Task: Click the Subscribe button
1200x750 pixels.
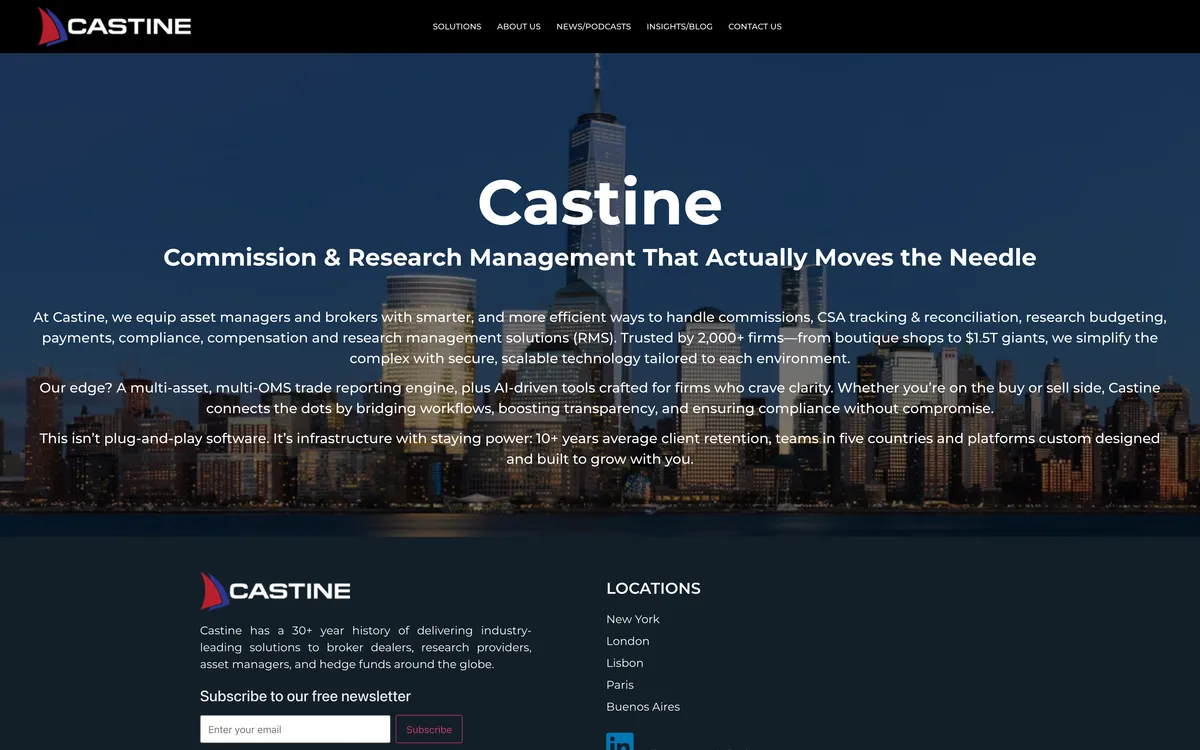Action: [429, 729]
